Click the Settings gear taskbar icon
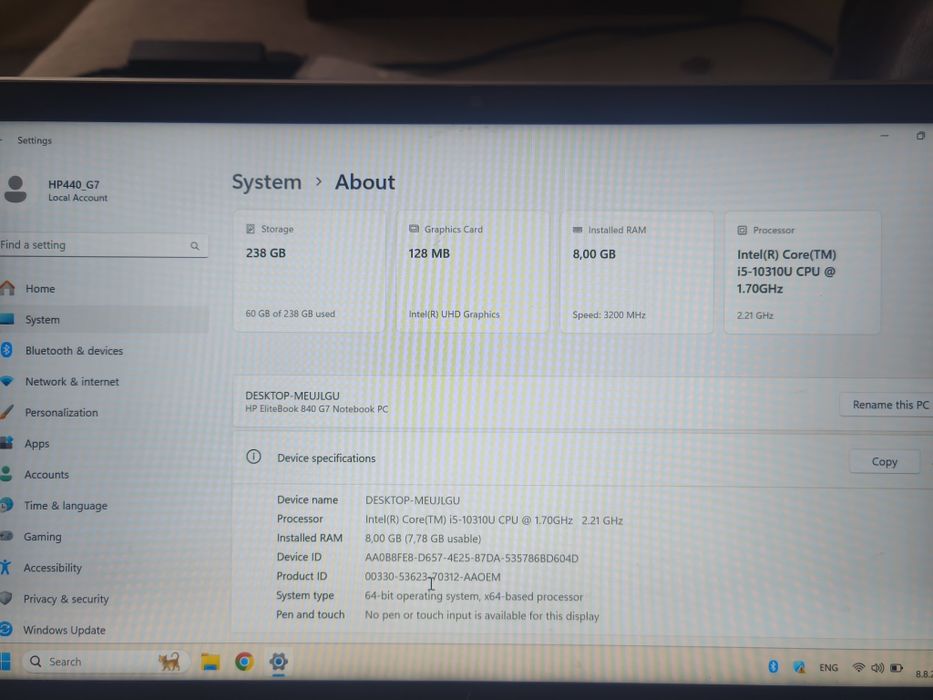This screenshot has width=933, height=700. click(278, 661)
